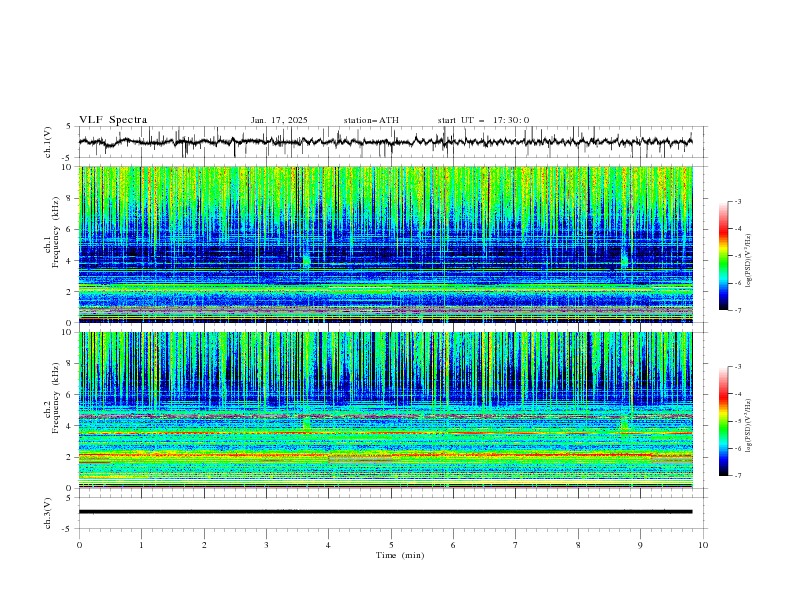Click the "Time (min)" x-axis label
The width and height of the screenshot is (792, 612).
[x=400, y=555]
